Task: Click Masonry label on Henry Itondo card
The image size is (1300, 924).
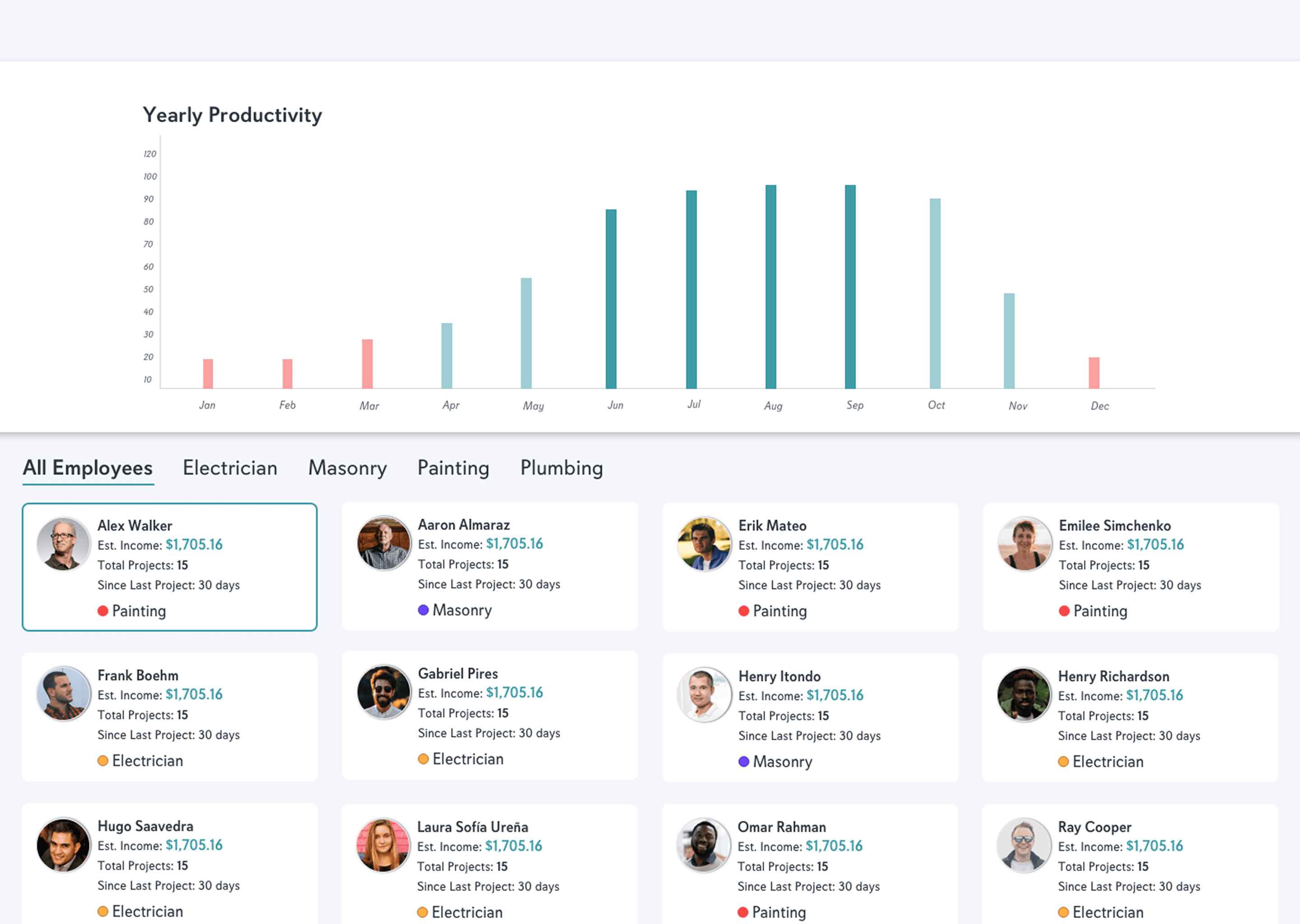Action: (x=783, y=761)
